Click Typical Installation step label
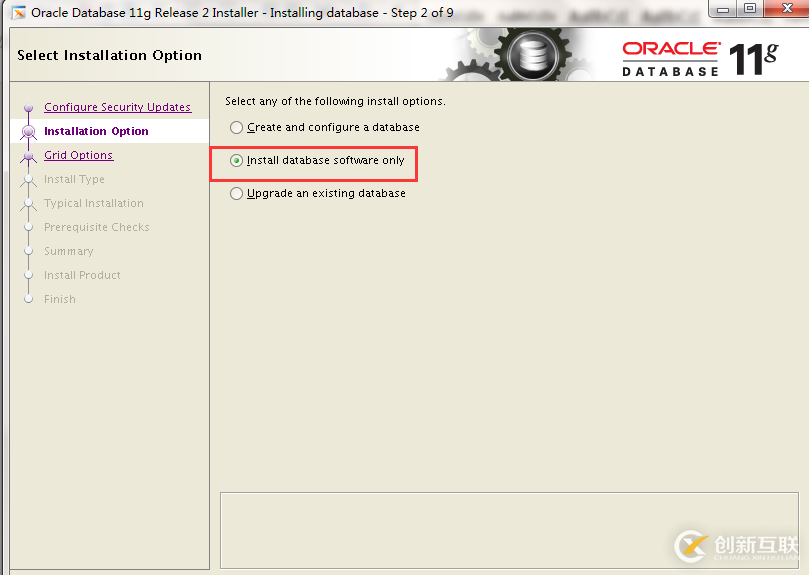 click(94, 203)
